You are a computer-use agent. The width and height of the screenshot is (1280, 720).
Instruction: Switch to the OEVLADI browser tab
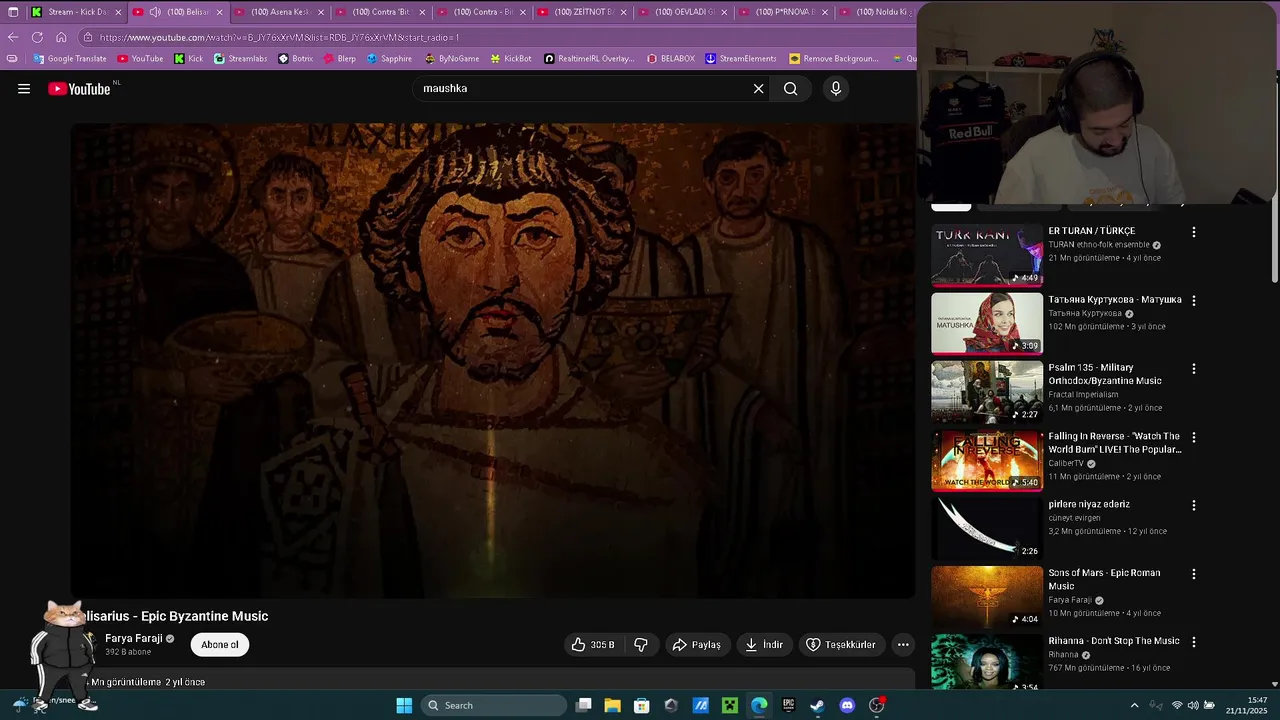[682, 12]
